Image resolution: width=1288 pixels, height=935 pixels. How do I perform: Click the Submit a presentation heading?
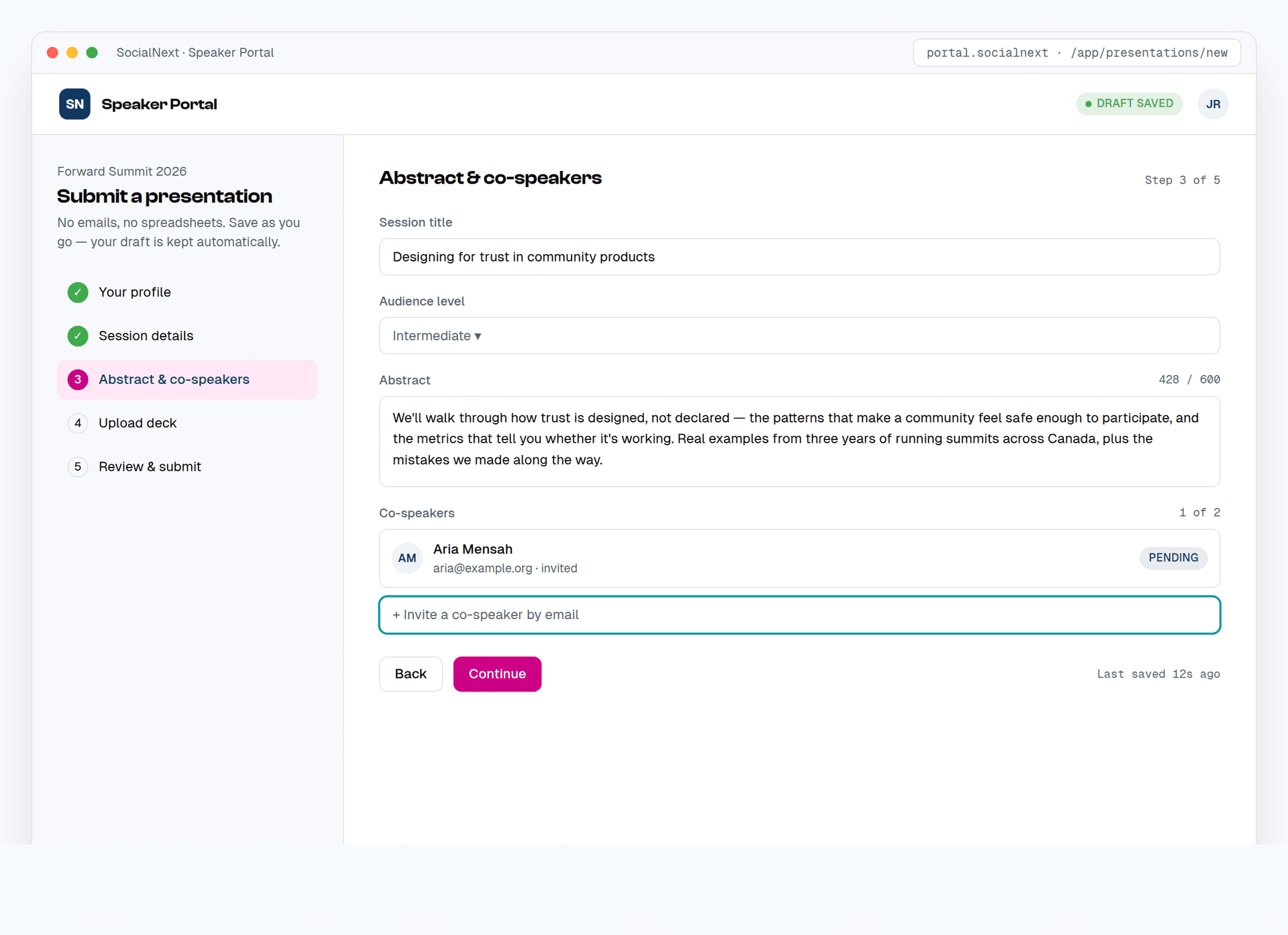pos(165,197)
